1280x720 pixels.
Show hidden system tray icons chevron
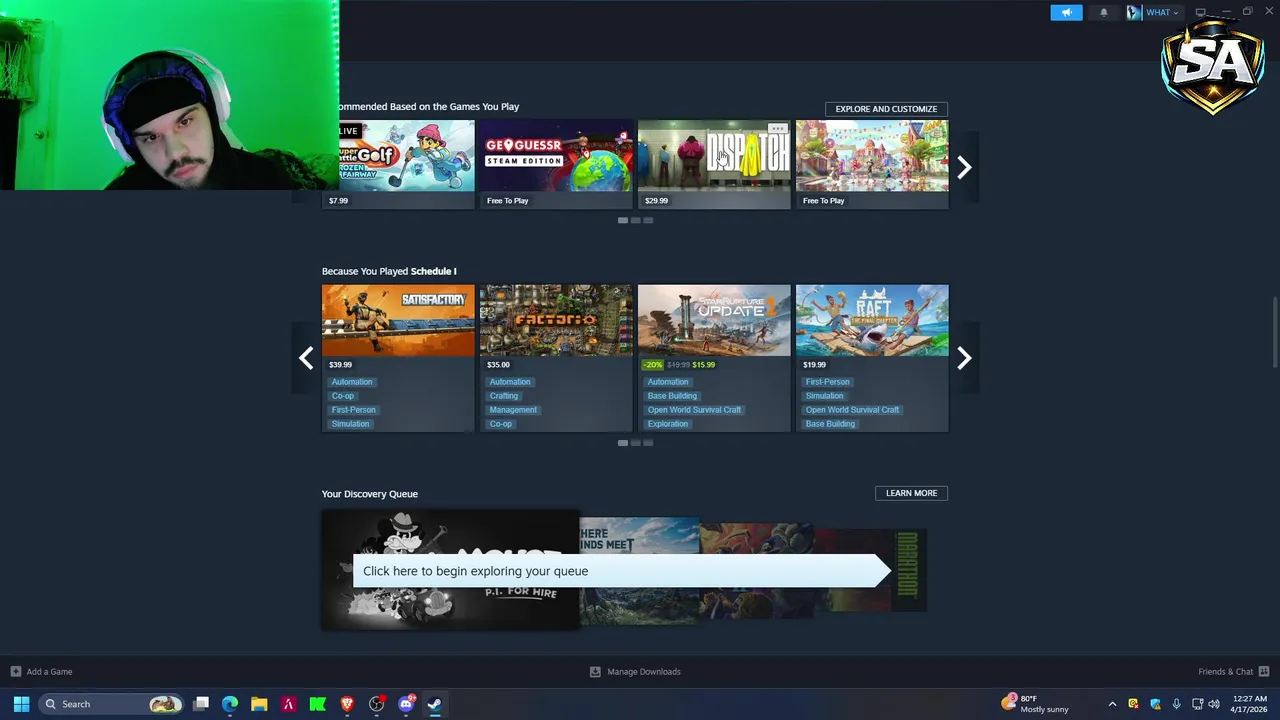1112,704
